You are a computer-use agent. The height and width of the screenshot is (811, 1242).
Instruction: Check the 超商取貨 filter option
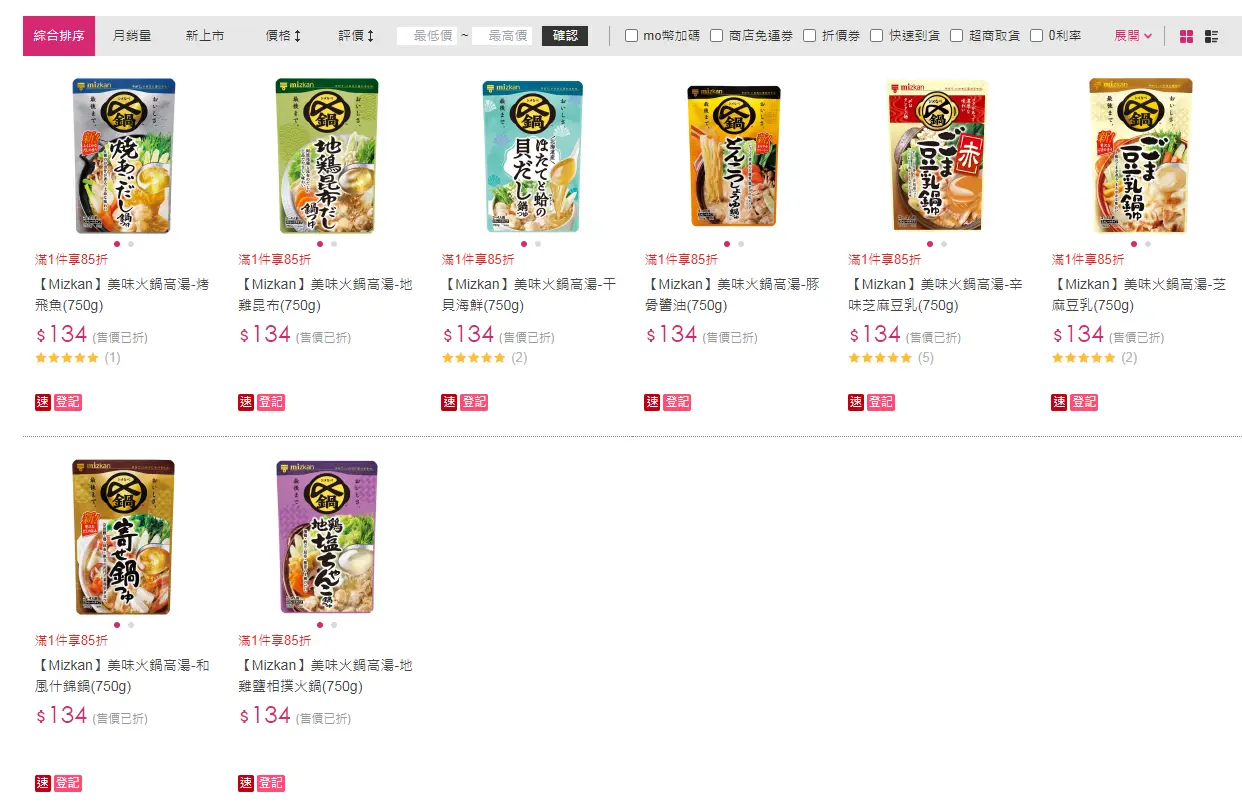[x=957, y=36]
